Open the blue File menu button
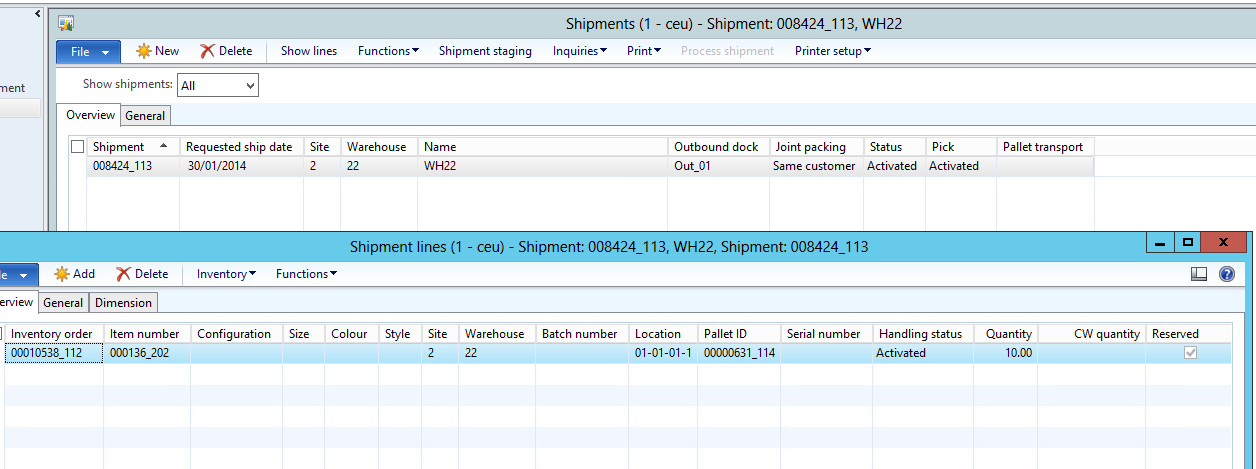Screen dimensions: 1256x469 88,52
